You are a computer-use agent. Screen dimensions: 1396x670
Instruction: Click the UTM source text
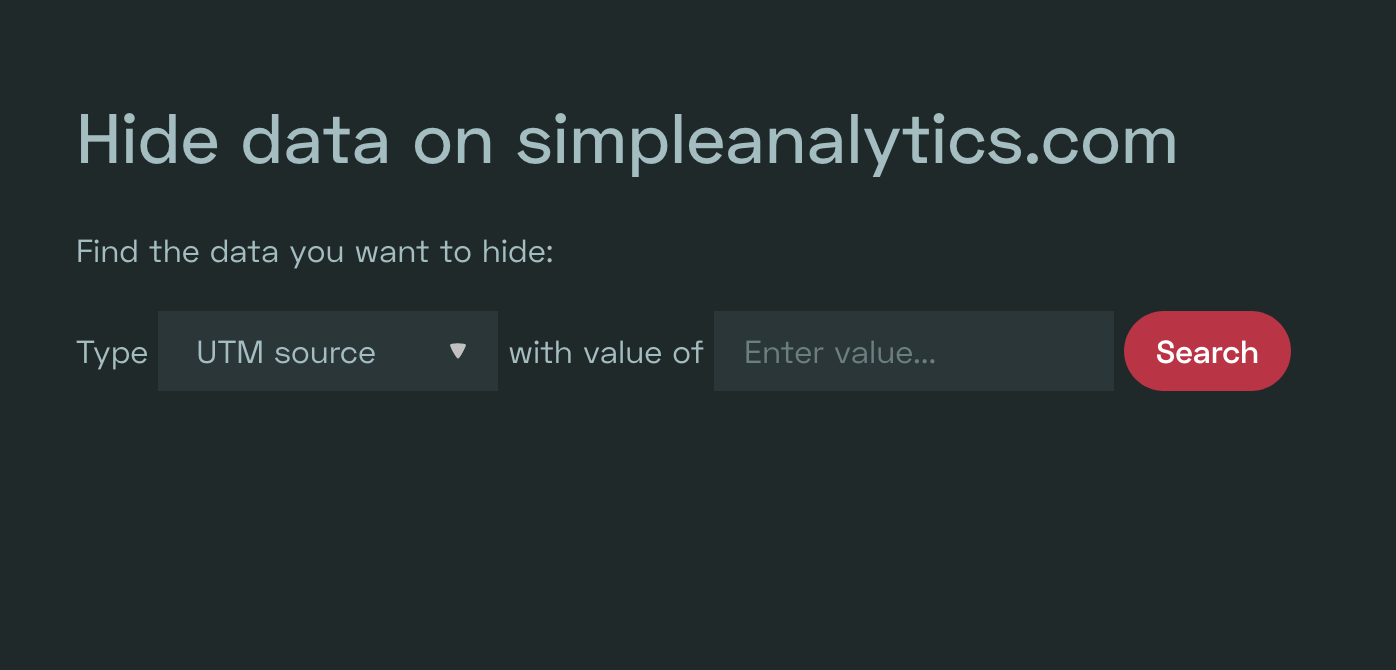click(x=286, y=352)
